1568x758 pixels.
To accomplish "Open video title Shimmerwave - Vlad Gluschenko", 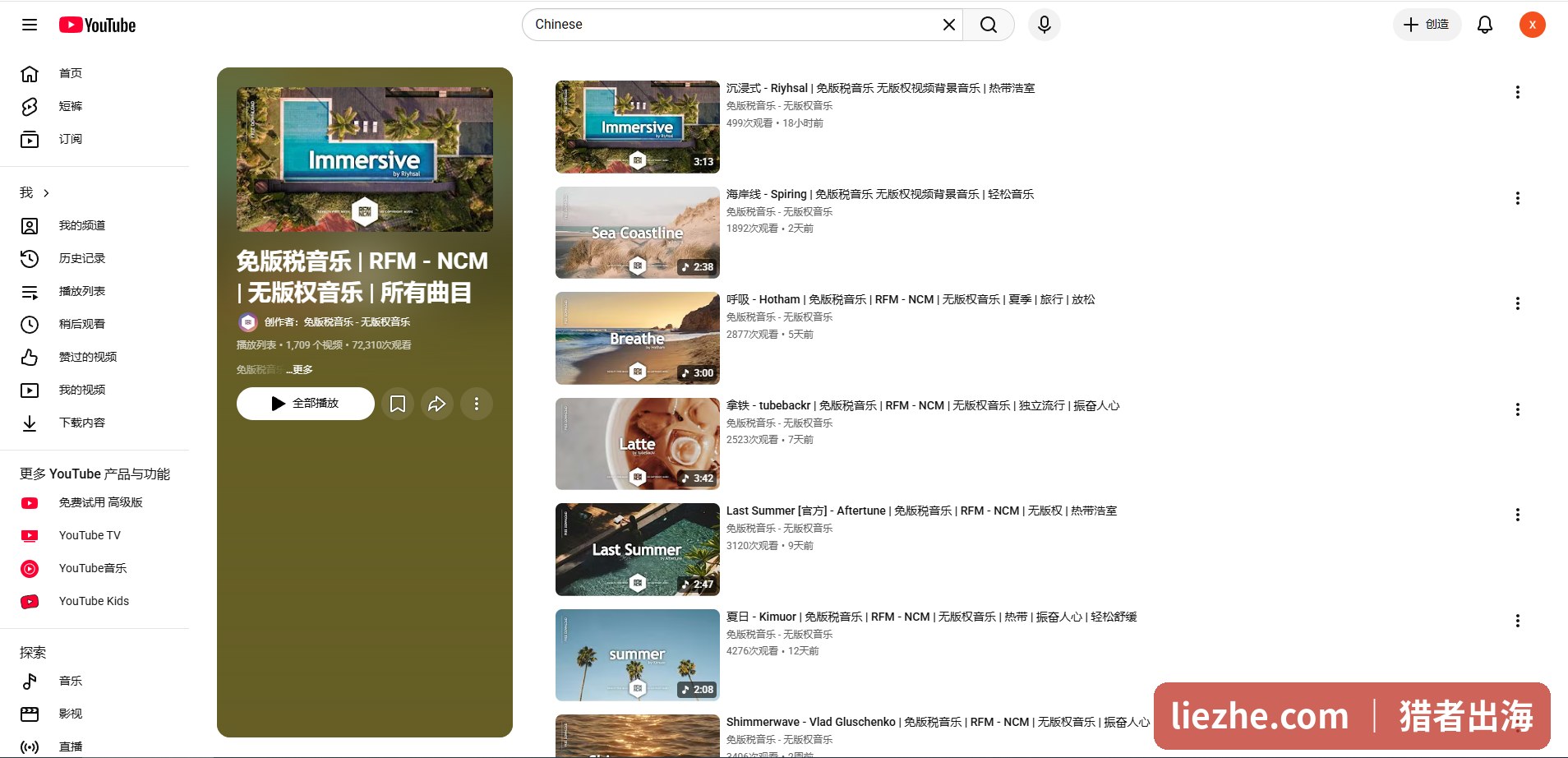I will pos(938,722).
